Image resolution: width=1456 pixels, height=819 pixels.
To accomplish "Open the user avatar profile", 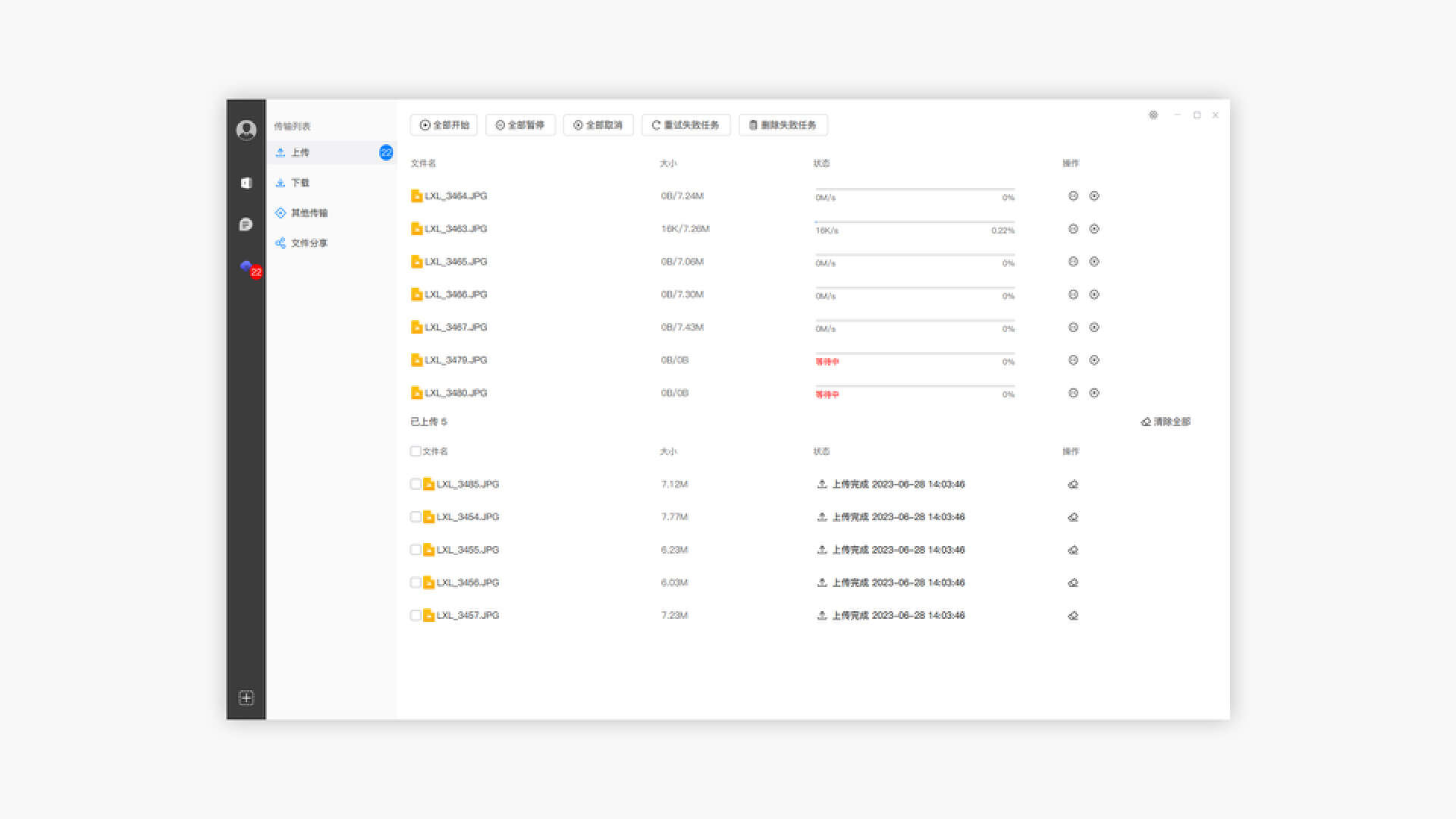I will click(246, 130).
